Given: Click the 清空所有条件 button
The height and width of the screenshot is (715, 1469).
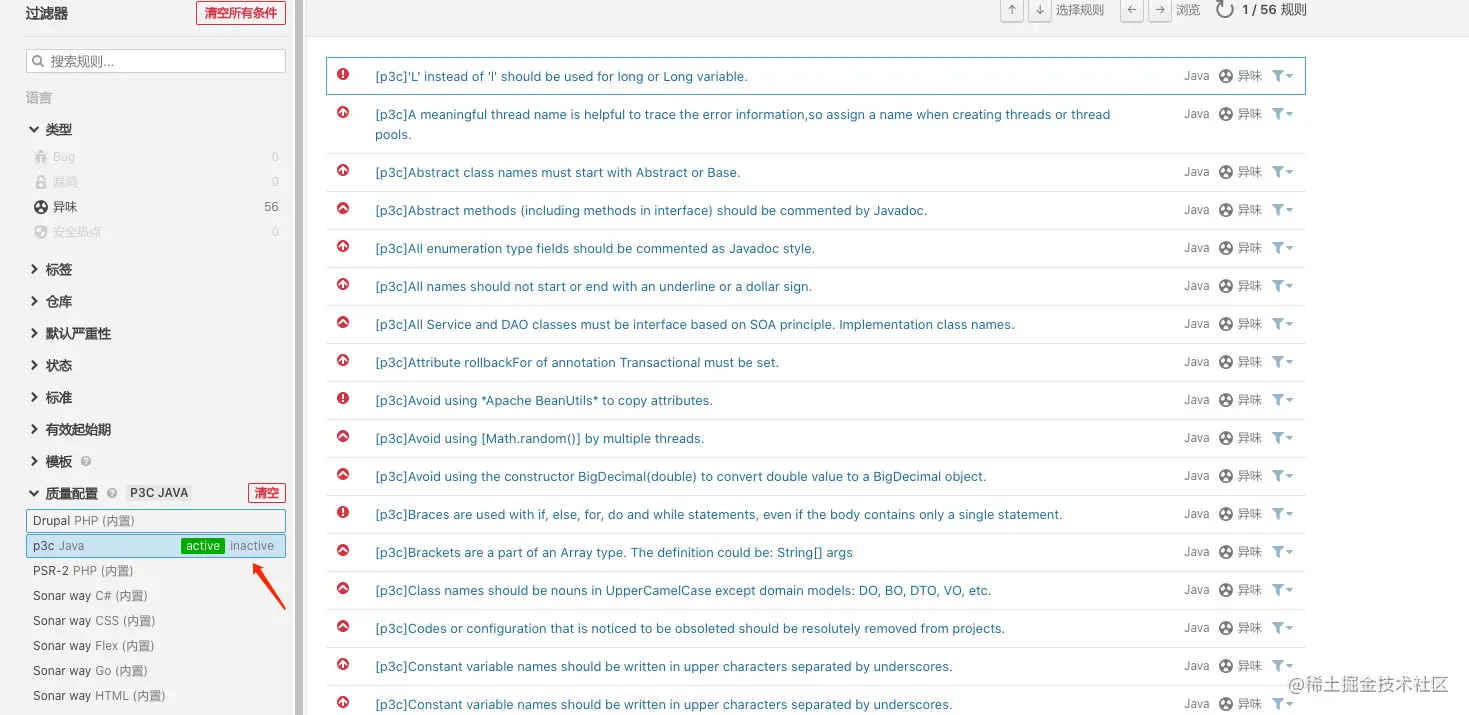Looking at the screenshot, I should 241,13.
